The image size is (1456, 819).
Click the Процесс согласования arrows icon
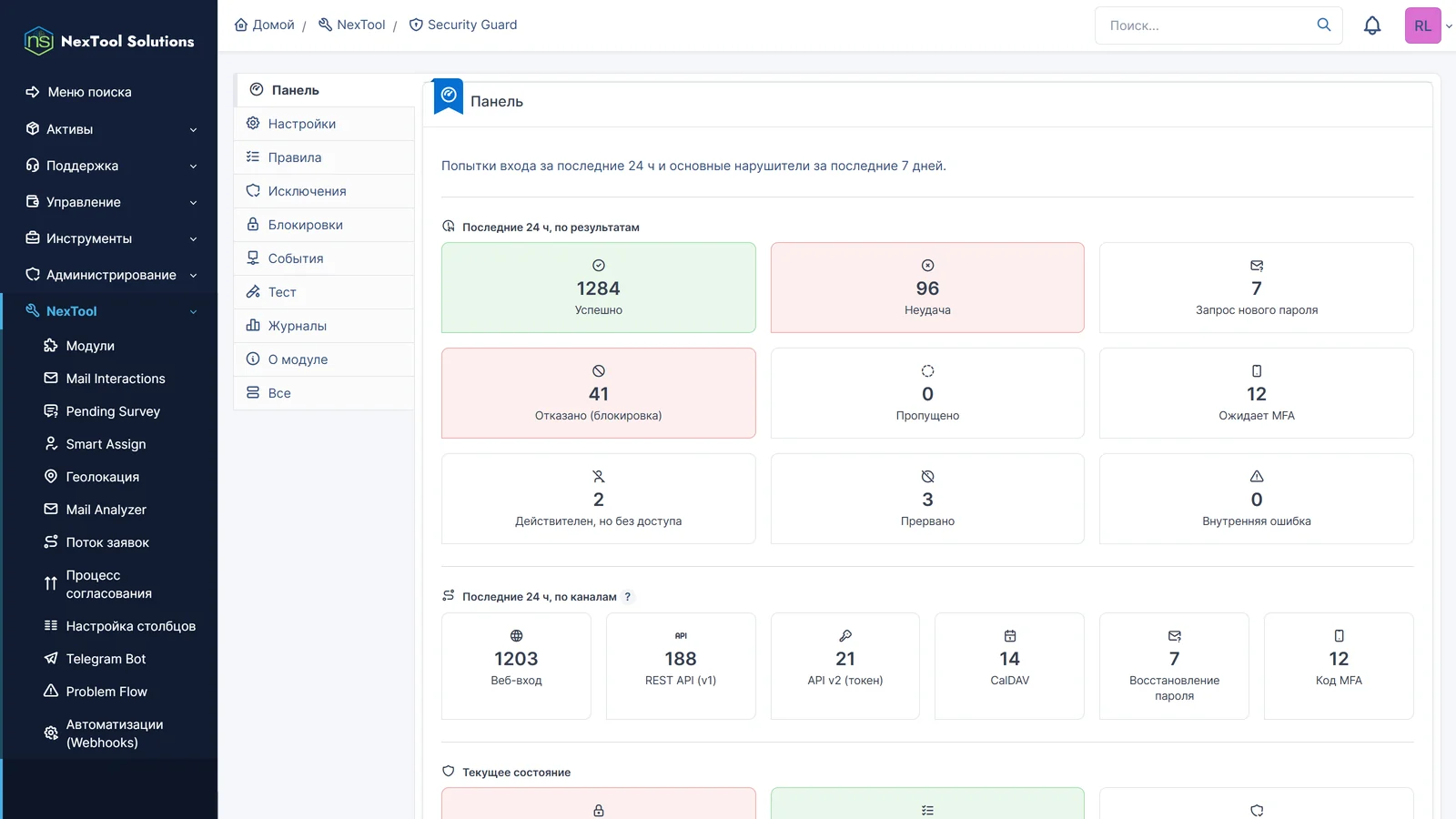pos(51,583)
